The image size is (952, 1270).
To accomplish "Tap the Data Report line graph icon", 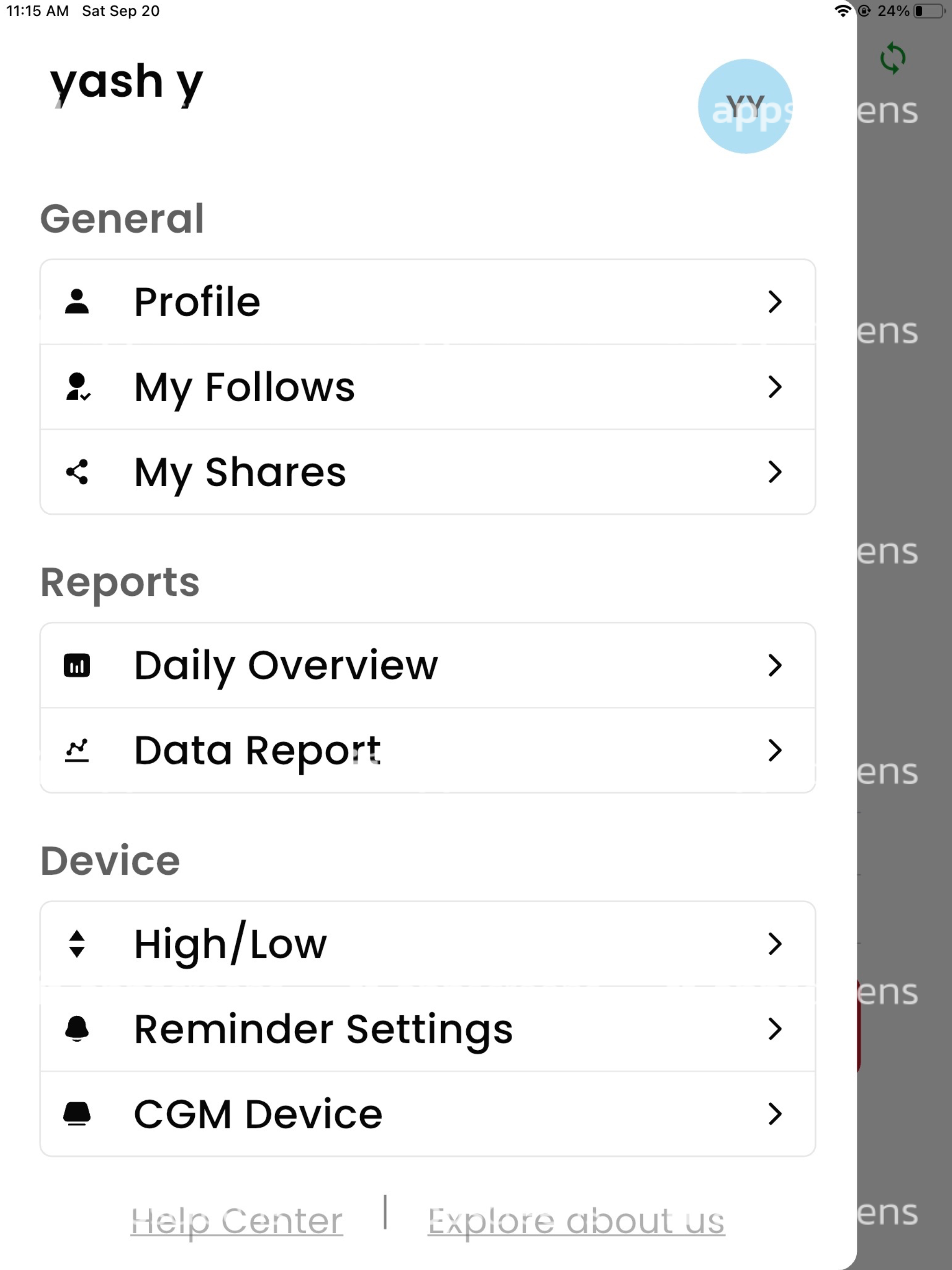I will click(77, 750).
